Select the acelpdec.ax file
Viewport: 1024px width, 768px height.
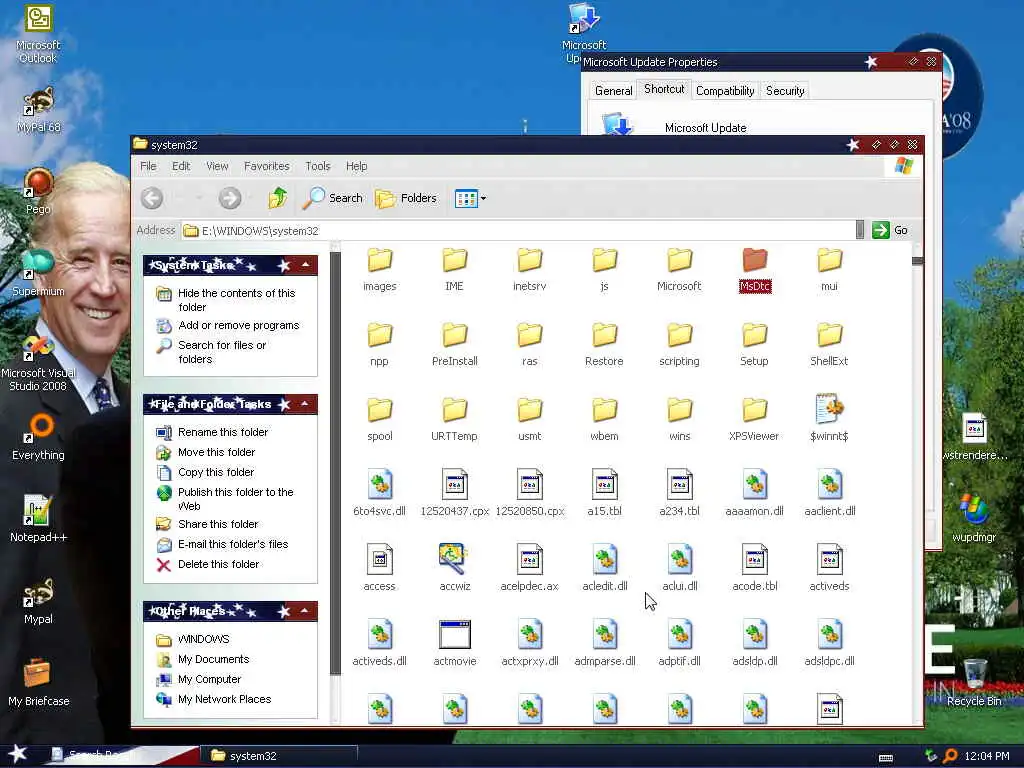tap(530, 568)
